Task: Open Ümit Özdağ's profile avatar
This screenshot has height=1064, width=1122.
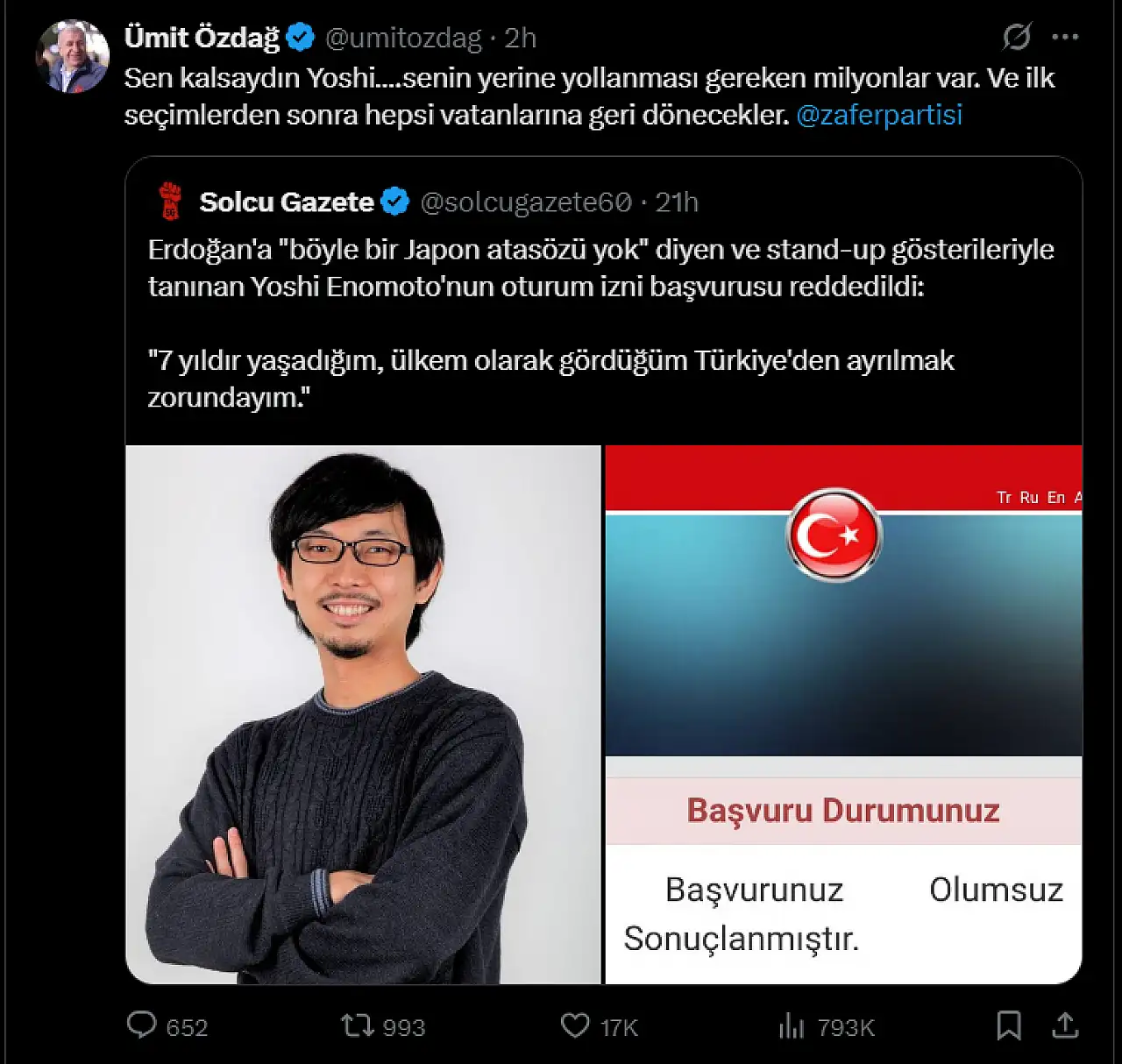Action: click(x=72, y=56)
